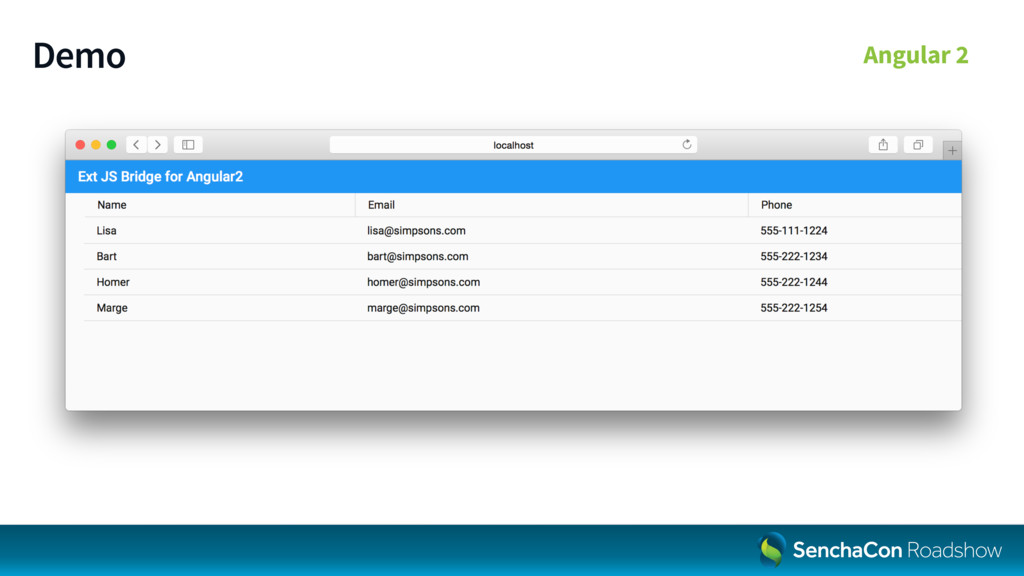The width and height of the screenshot is (1024, 576).
Task: Click lisa@simpsons.com email cell
Action: point(552,231)
